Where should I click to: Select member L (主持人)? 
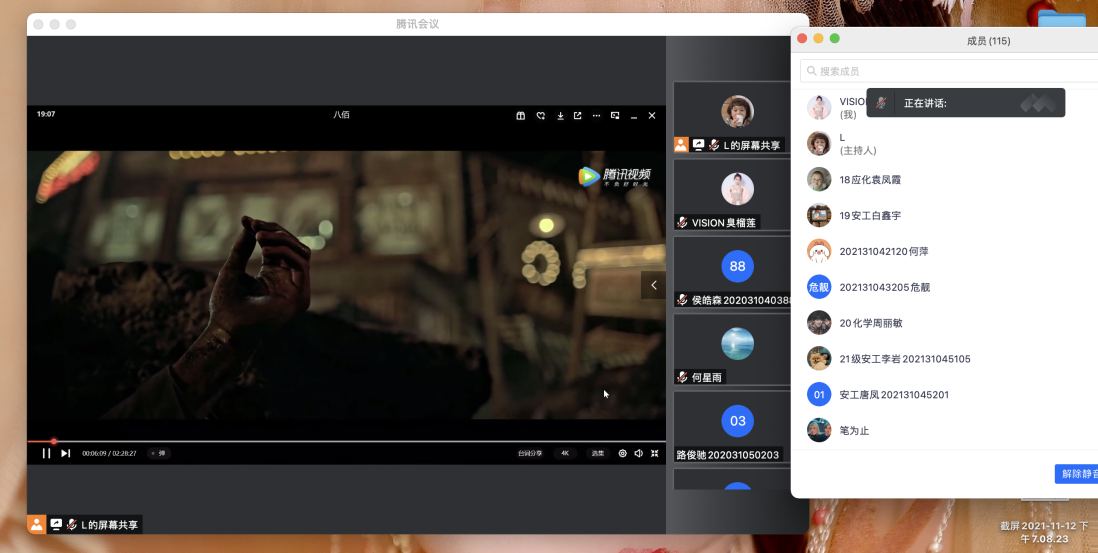945,144
